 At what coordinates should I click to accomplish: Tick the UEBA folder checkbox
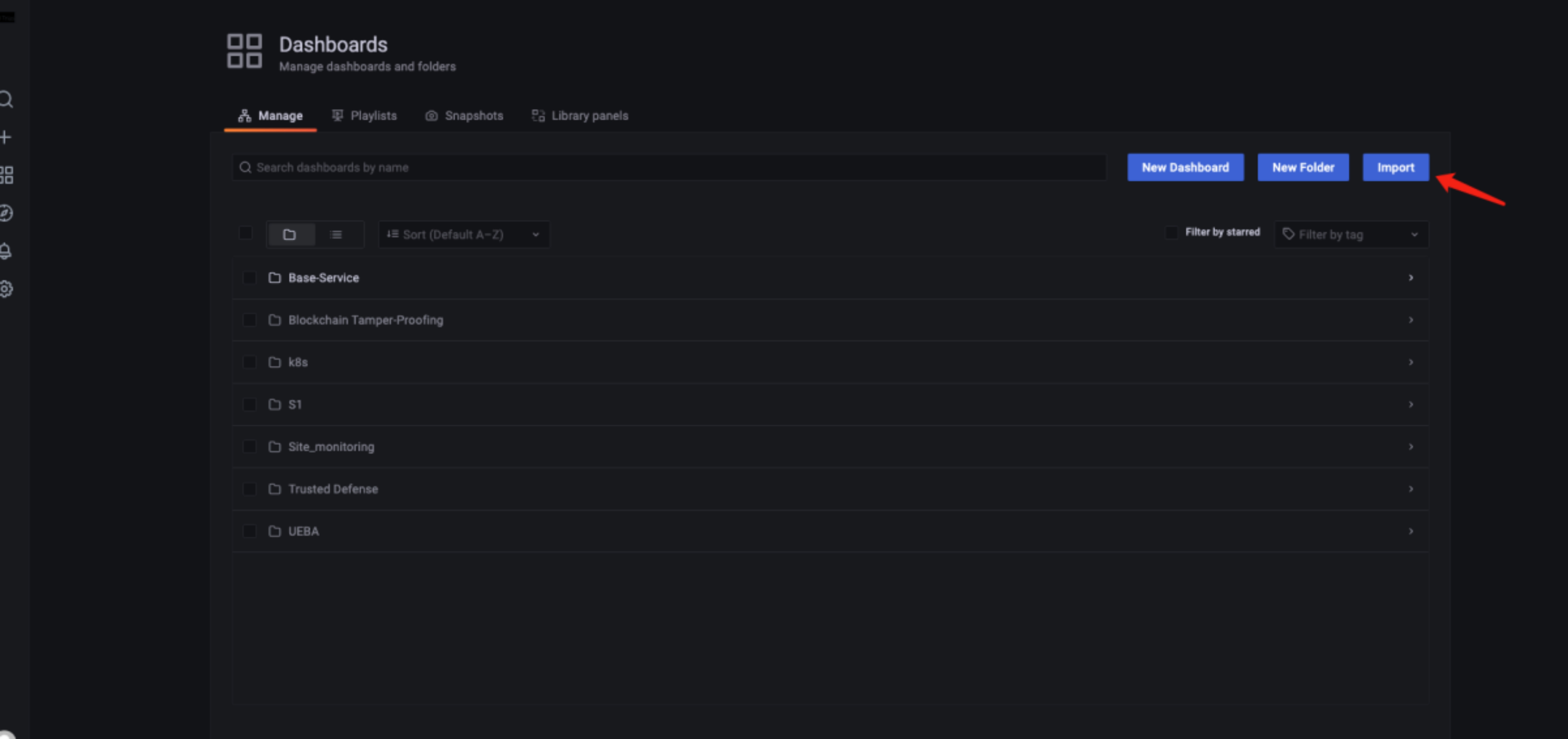(x=250, y=531)
